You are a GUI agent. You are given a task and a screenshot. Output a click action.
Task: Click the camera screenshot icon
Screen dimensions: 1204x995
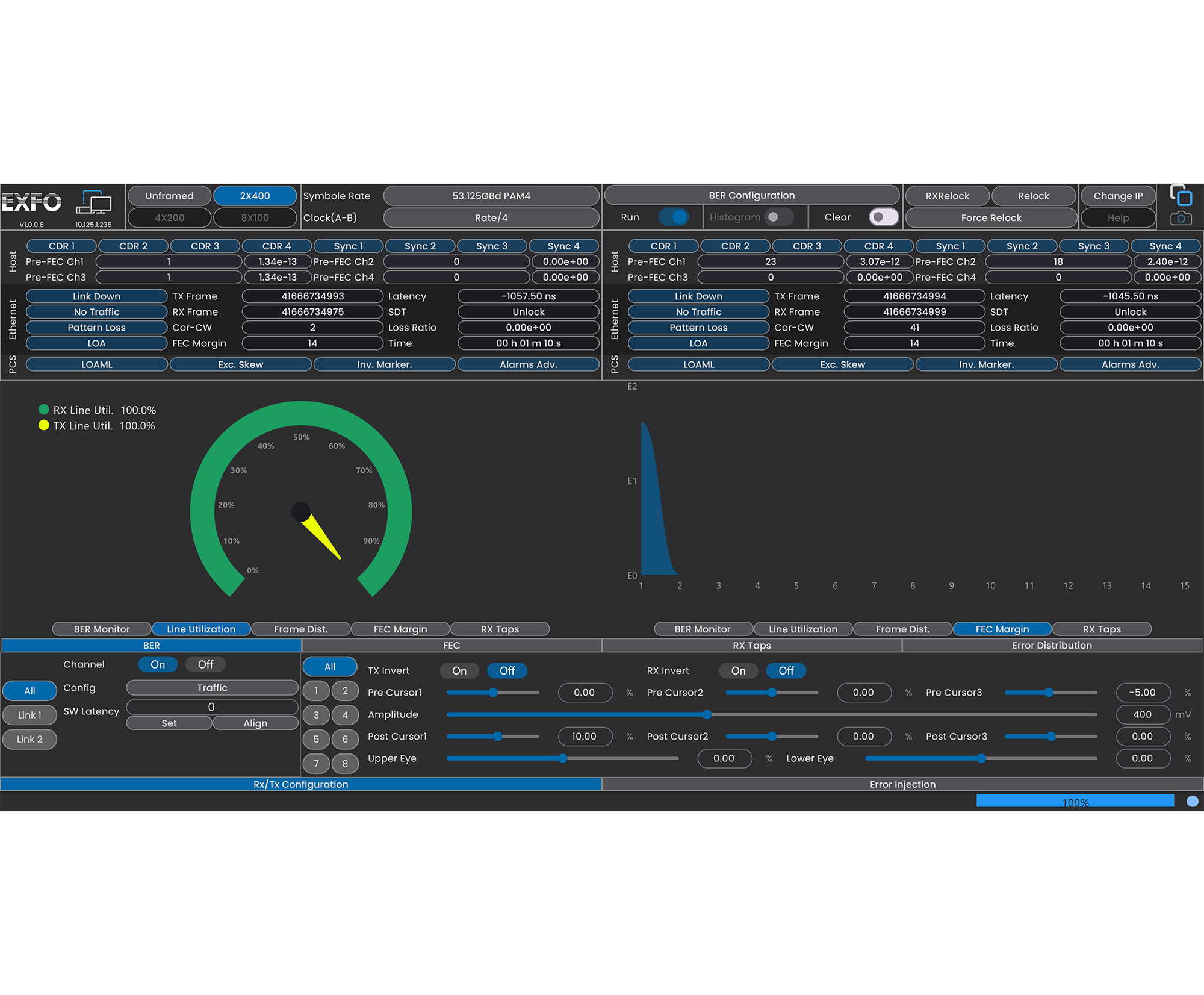point(1181,218)
